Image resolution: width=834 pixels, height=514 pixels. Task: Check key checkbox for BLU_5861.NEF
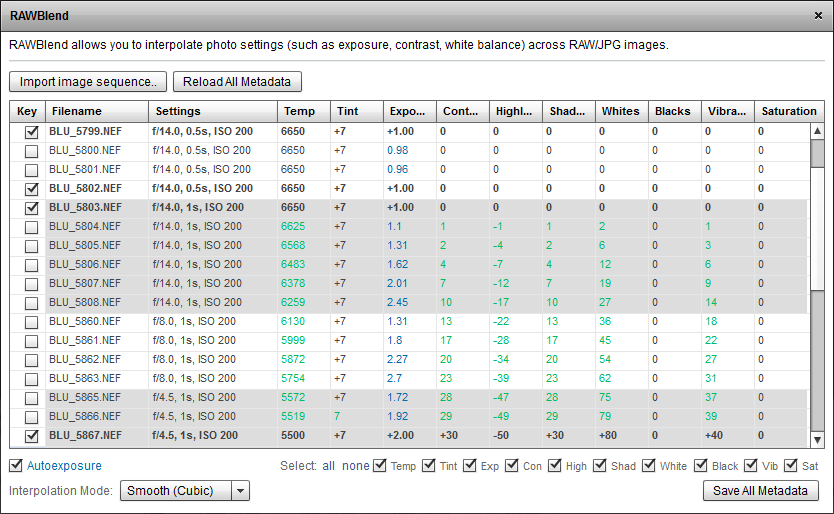pyautogui.click(x=31, y=341)
